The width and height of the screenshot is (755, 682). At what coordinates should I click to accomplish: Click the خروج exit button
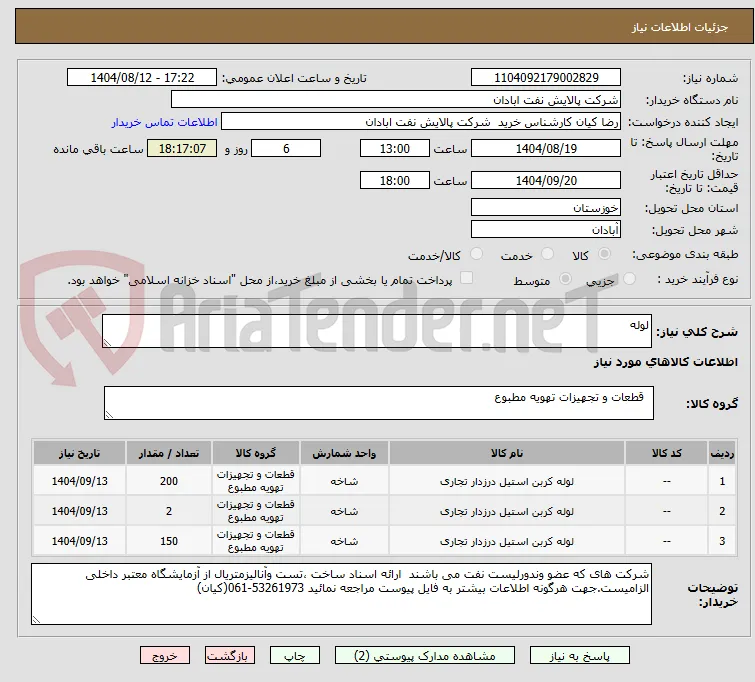(x=165, y=656)
